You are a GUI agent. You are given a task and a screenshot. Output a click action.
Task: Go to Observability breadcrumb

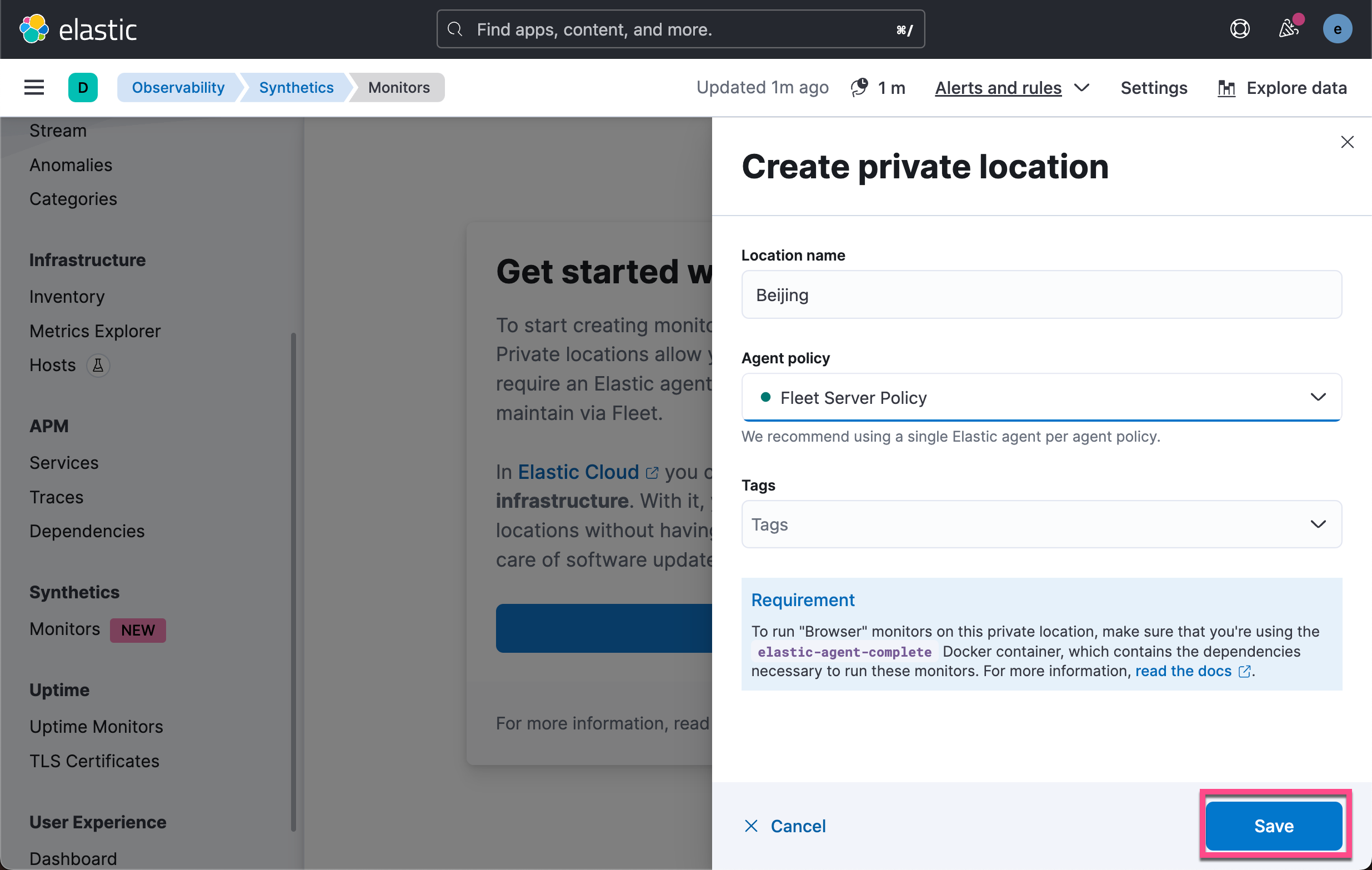[178, 87]
